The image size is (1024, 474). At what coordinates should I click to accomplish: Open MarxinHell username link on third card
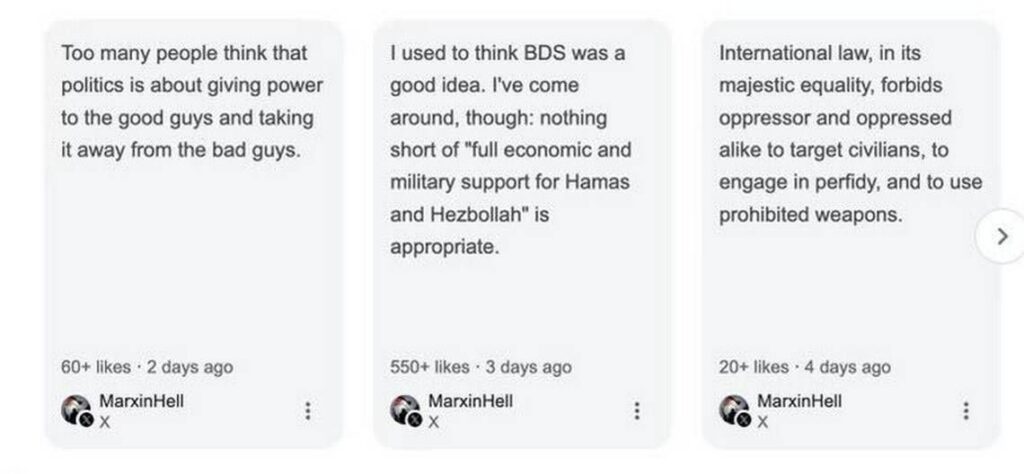point(799,401)
